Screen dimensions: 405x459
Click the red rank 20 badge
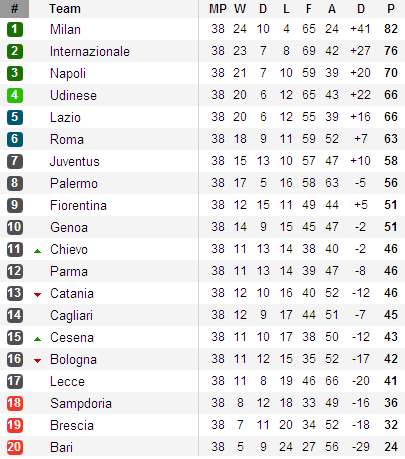[15, 447]
